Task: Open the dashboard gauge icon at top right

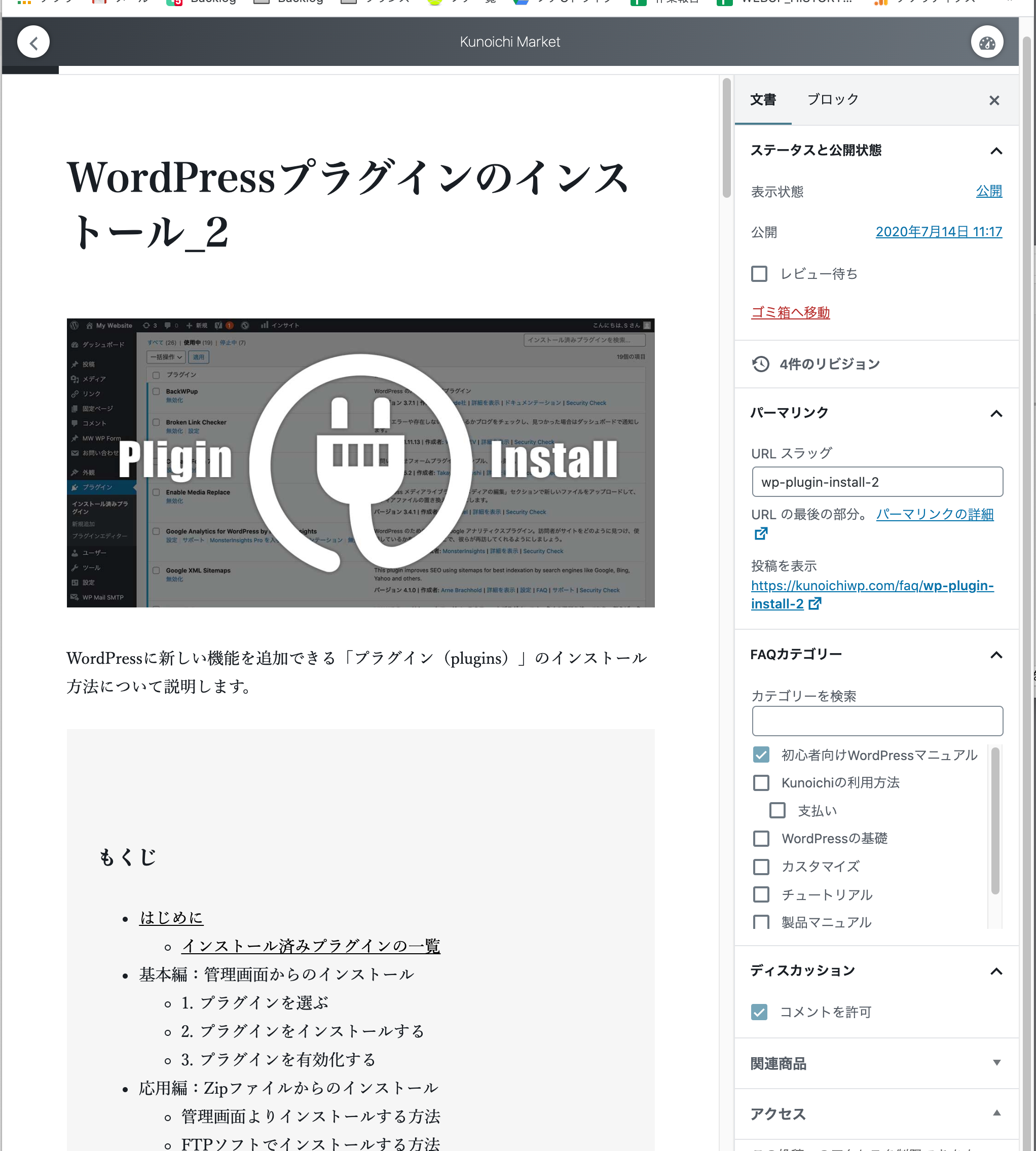Action: 986,42
